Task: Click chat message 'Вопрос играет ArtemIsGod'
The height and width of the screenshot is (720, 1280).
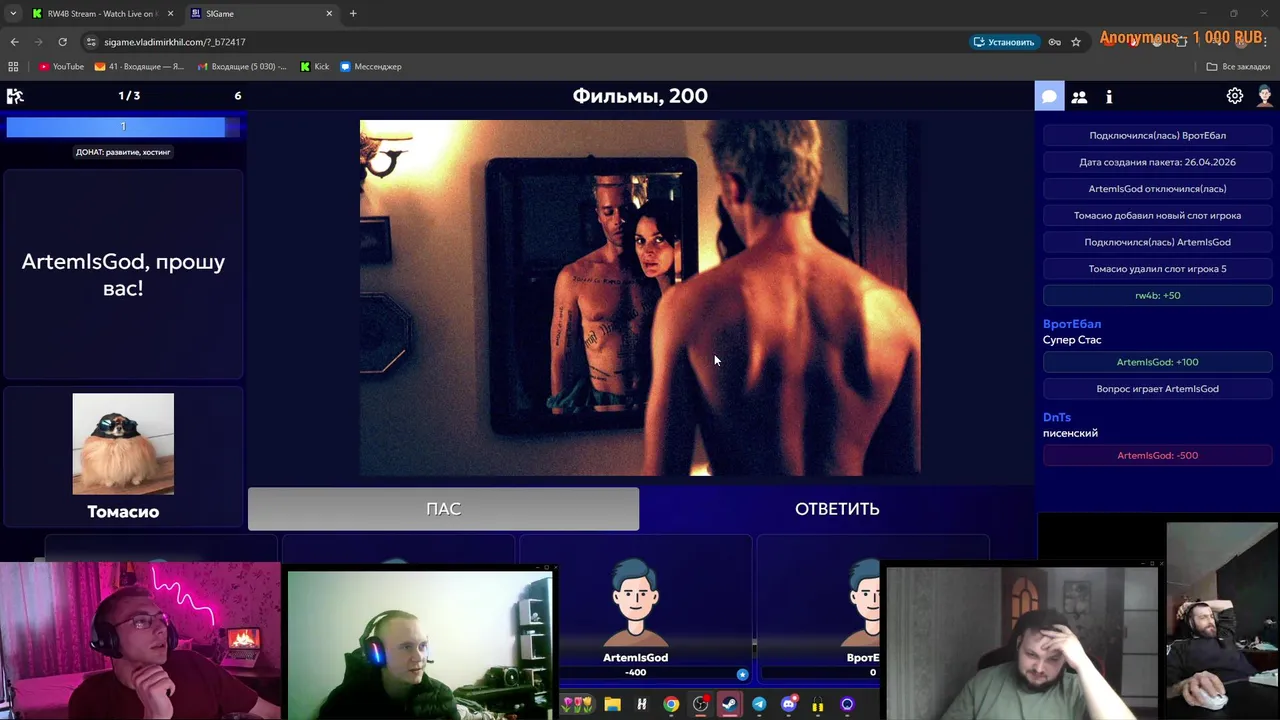Action: click(1157, 389)
